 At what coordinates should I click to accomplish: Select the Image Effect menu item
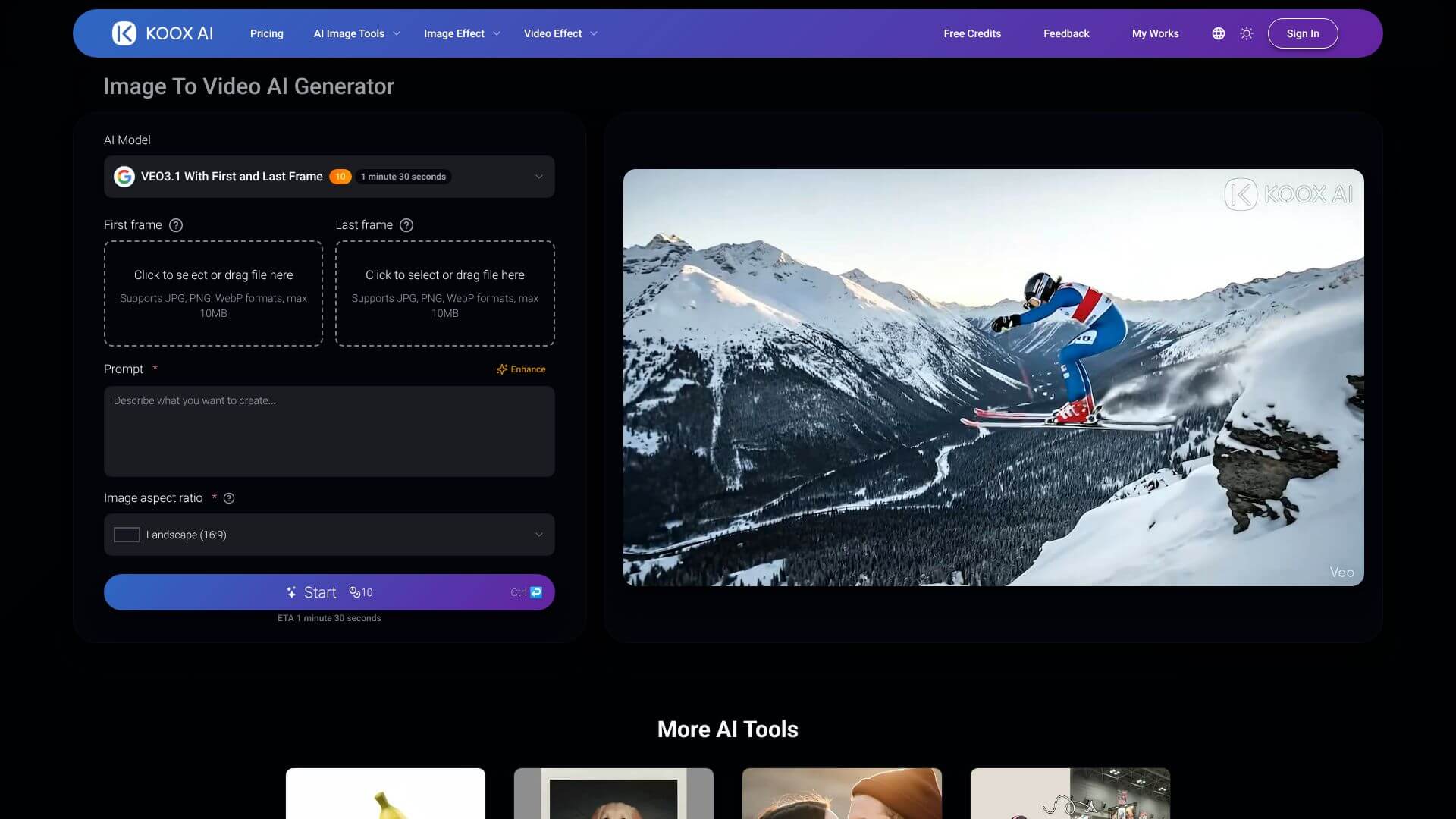[x=454, y=33]
